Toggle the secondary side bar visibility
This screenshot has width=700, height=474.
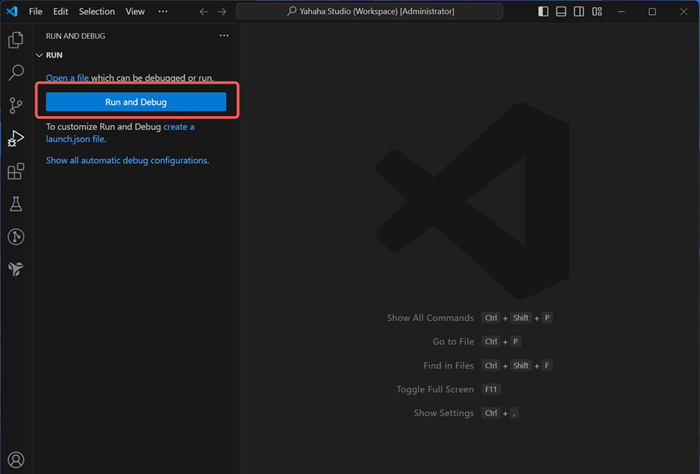tap(581, 12)
